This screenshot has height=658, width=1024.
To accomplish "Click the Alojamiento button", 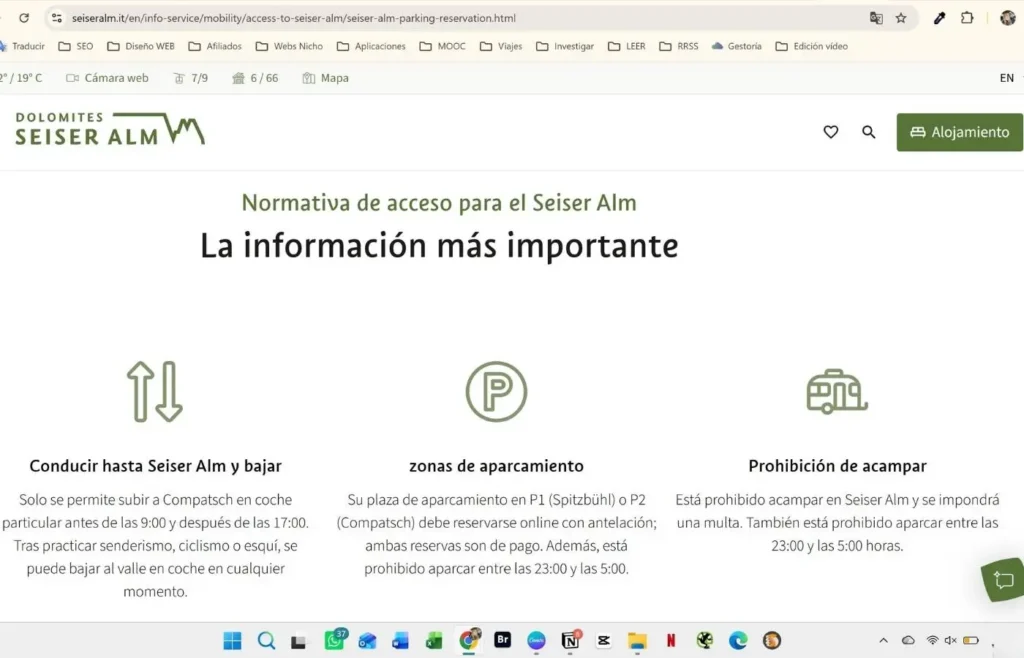I will [959, 132].
